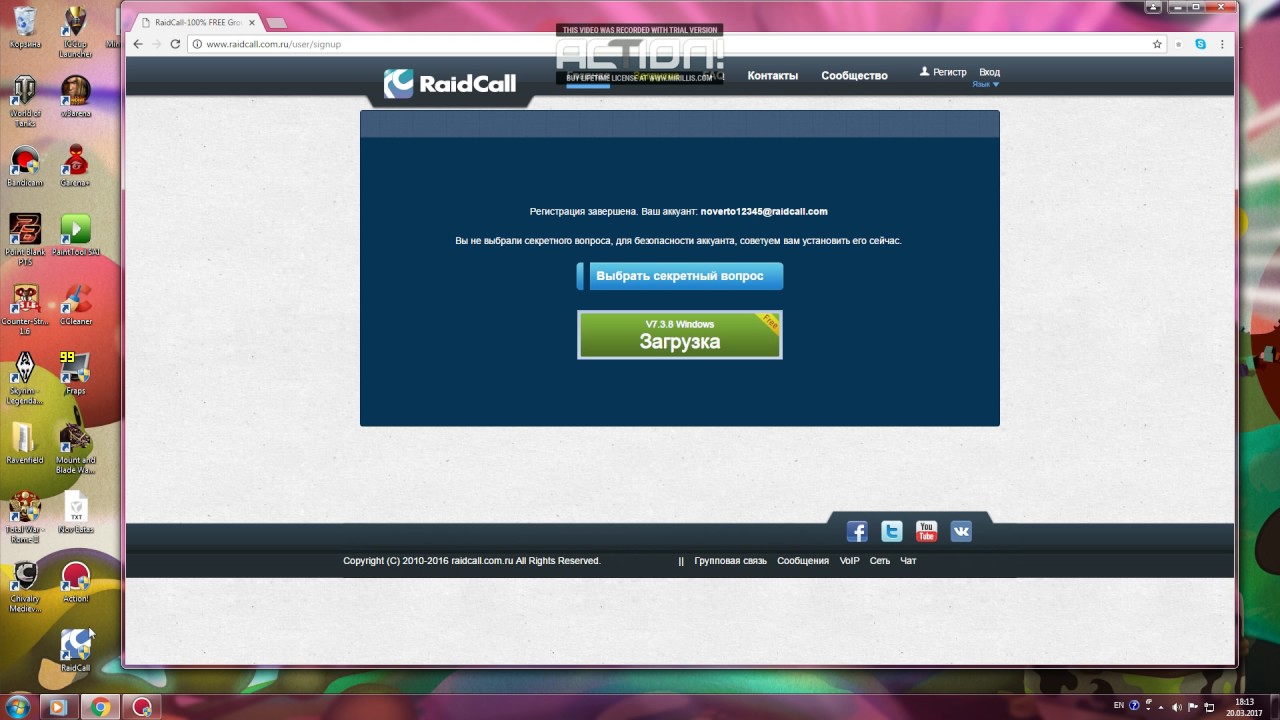Viewport: 1280px width, 720px height.
Task: Open the Сообщество menu item
Action: coord(854,76)
